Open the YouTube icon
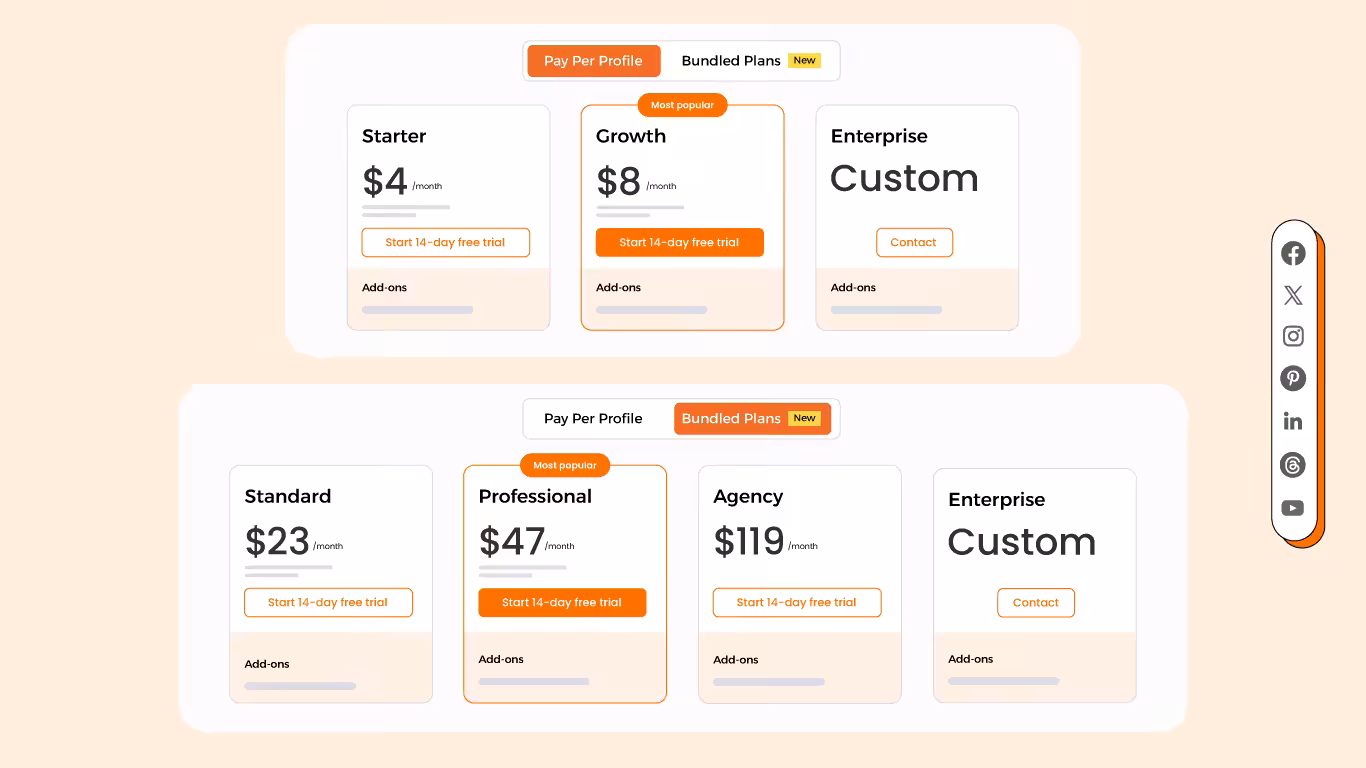 [1293, 508]
